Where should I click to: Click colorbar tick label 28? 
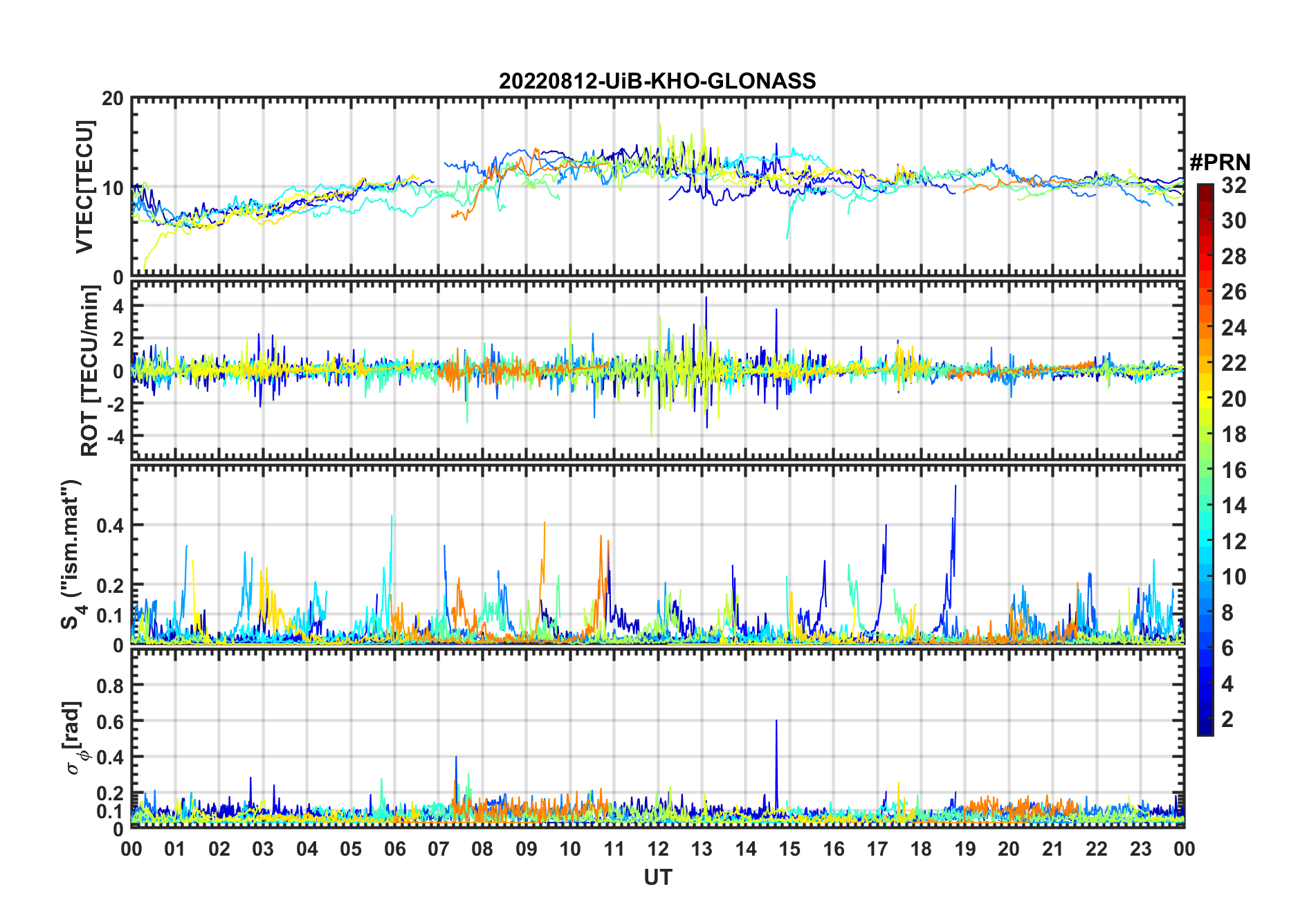click(x=1234, y=257)
